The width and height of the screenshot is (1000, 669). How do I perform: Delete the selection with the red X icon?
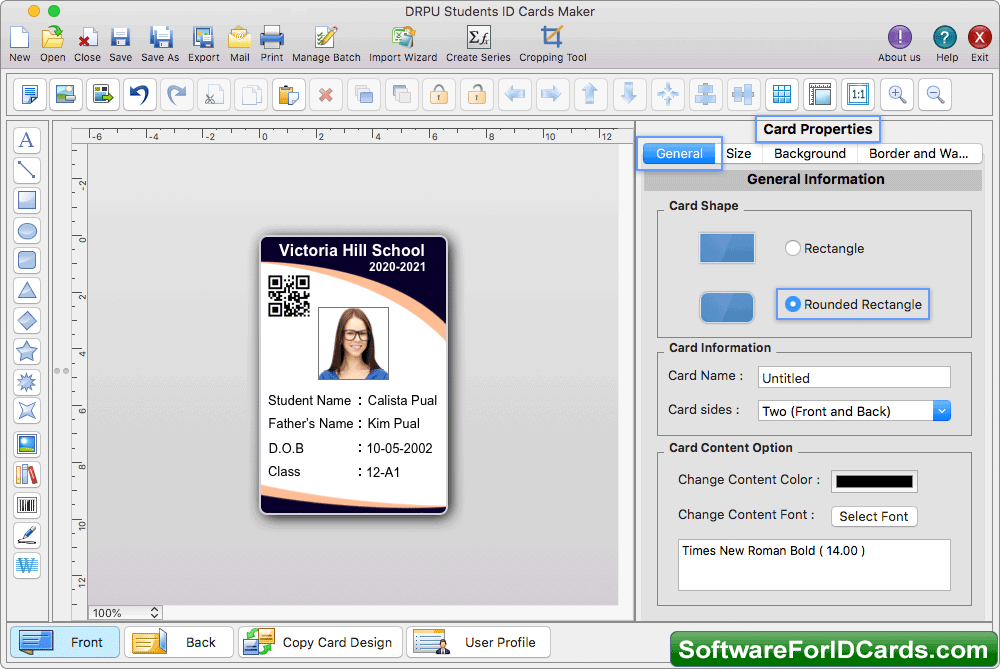click(326, 95)
